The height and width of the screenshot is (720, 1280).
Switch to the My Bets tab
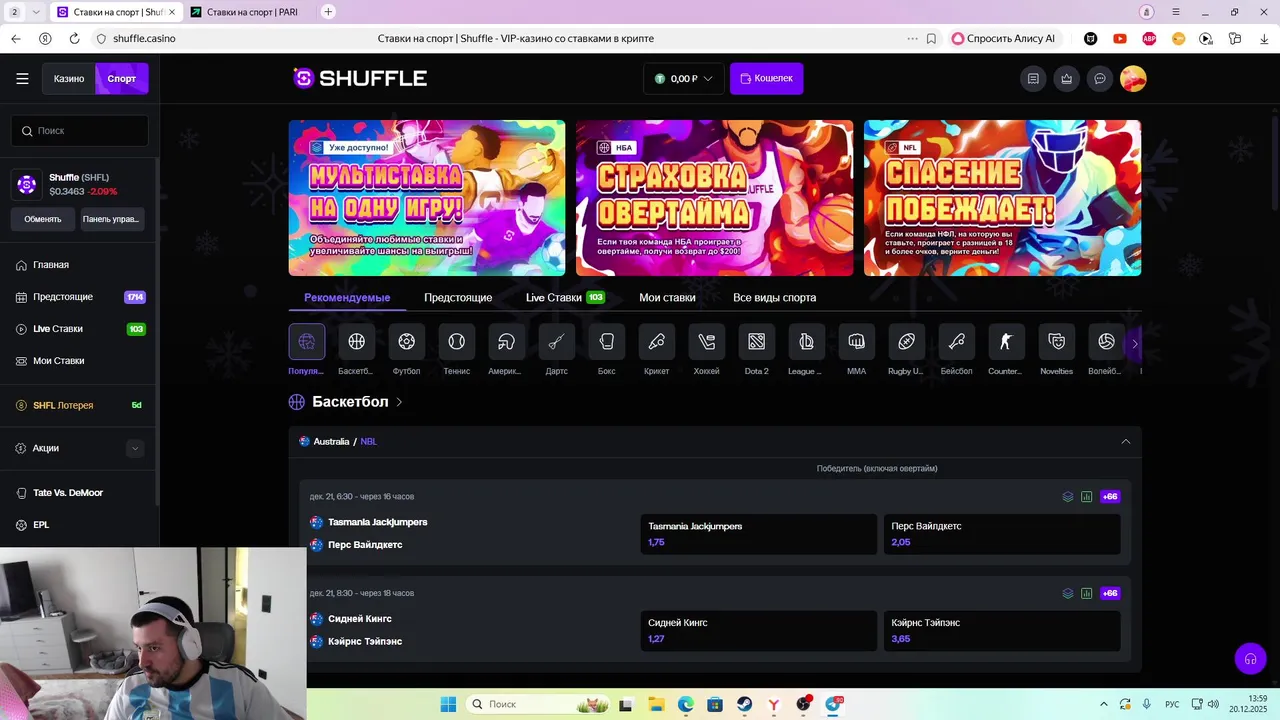(x=667, y=298)
